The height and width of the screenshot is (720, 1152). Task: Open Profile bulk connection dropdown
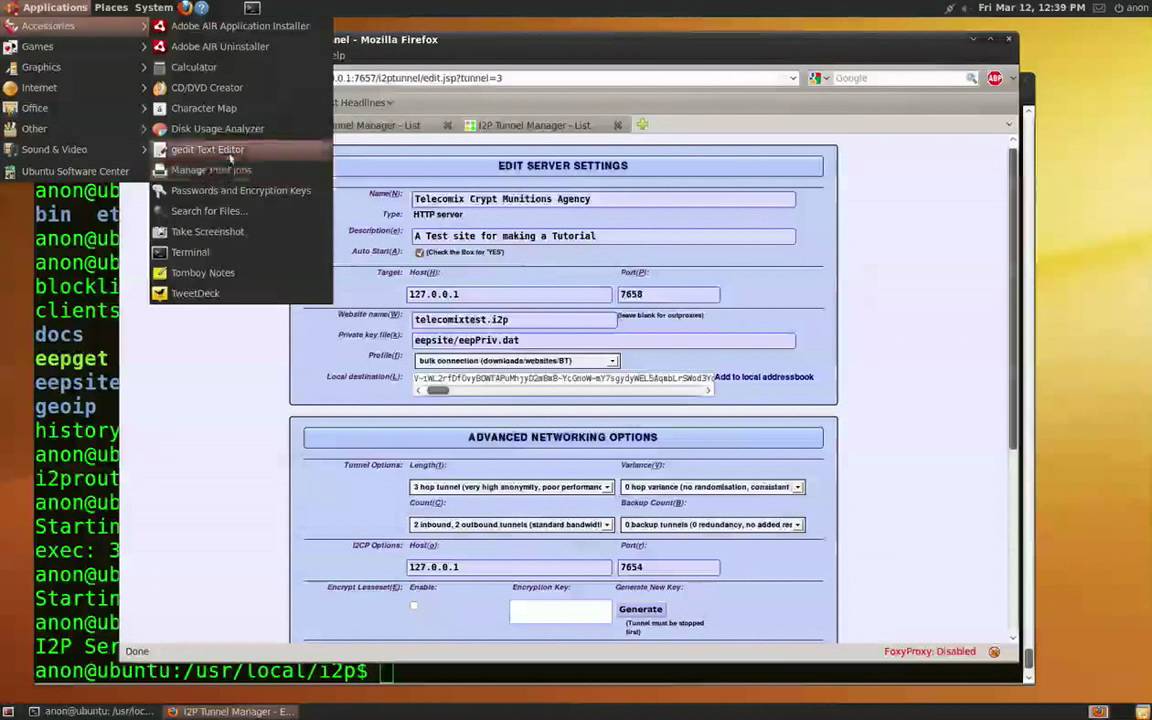click(x=517, y=361)
